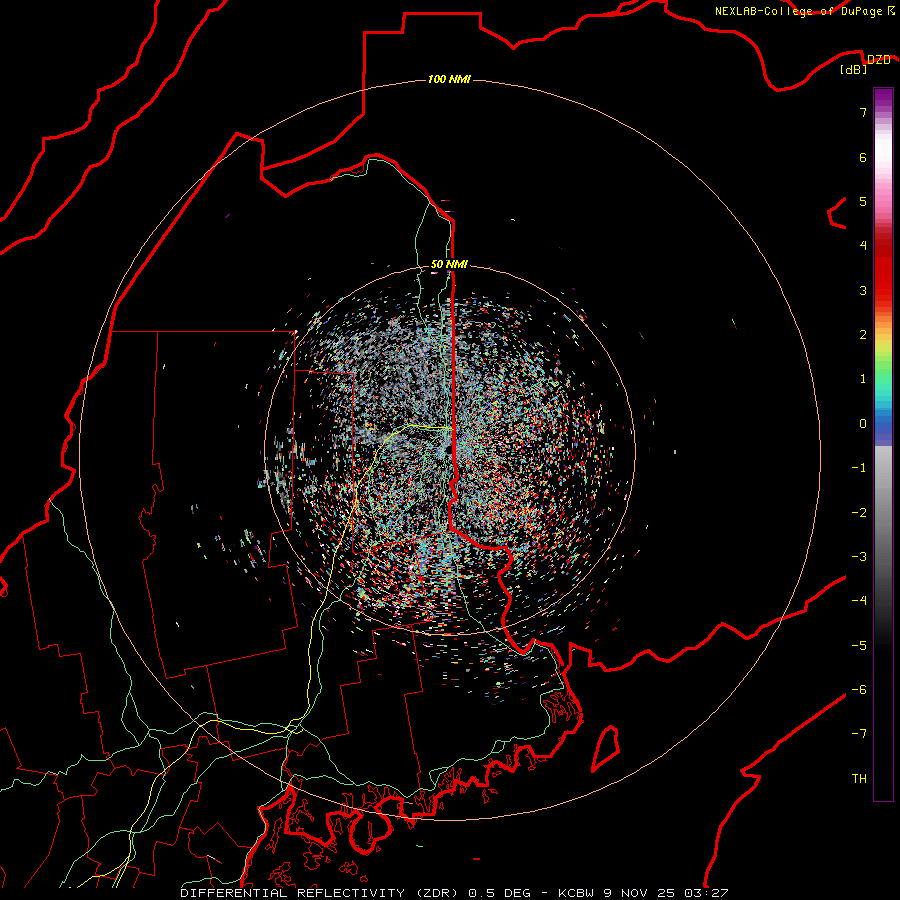900x900 pixels.
Task: Click the -5 value on color scale
Action: (x=859, y=646)
